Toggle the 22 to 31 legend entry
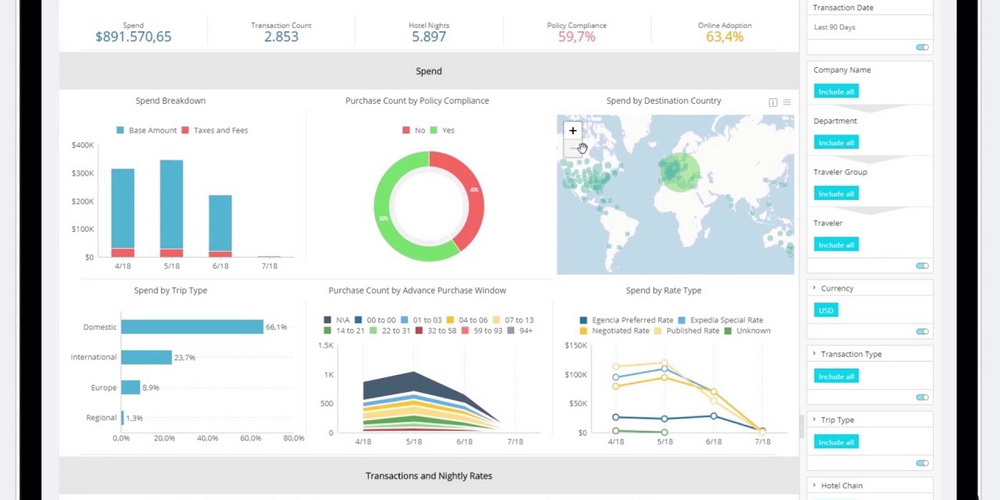This screenshot has width=1000, height=500. pyautogui.click(x=390, y=330)
